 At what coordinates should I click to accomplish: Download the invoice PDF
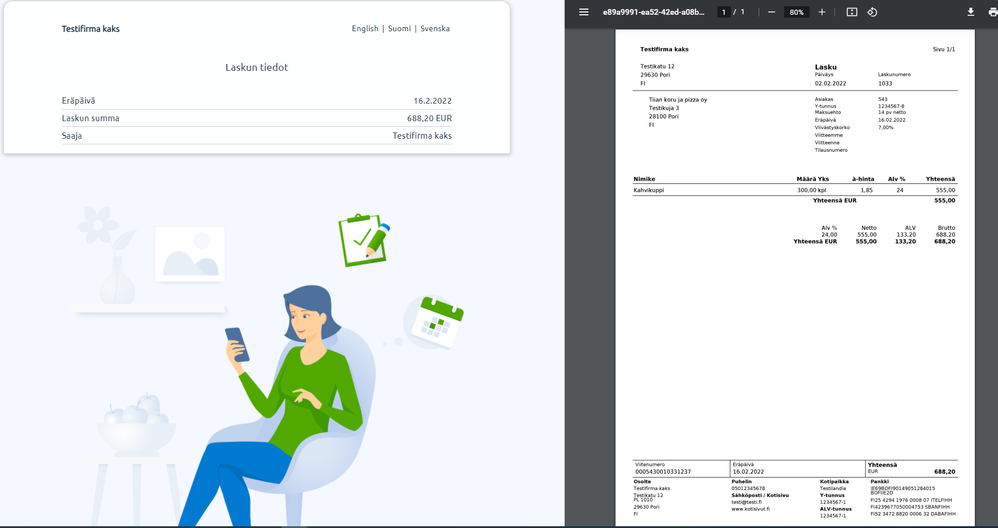point(971,12)
